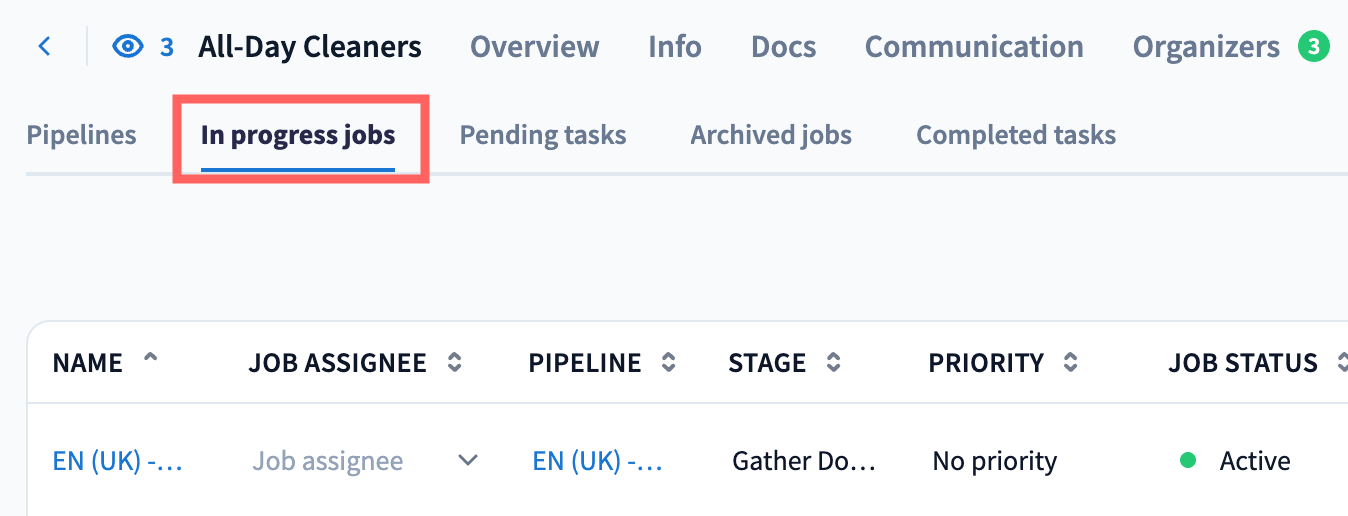This screenshot has width=1348, height=516.
Task: Open the EN (UK) pipeline link
Action: (597, 461)
